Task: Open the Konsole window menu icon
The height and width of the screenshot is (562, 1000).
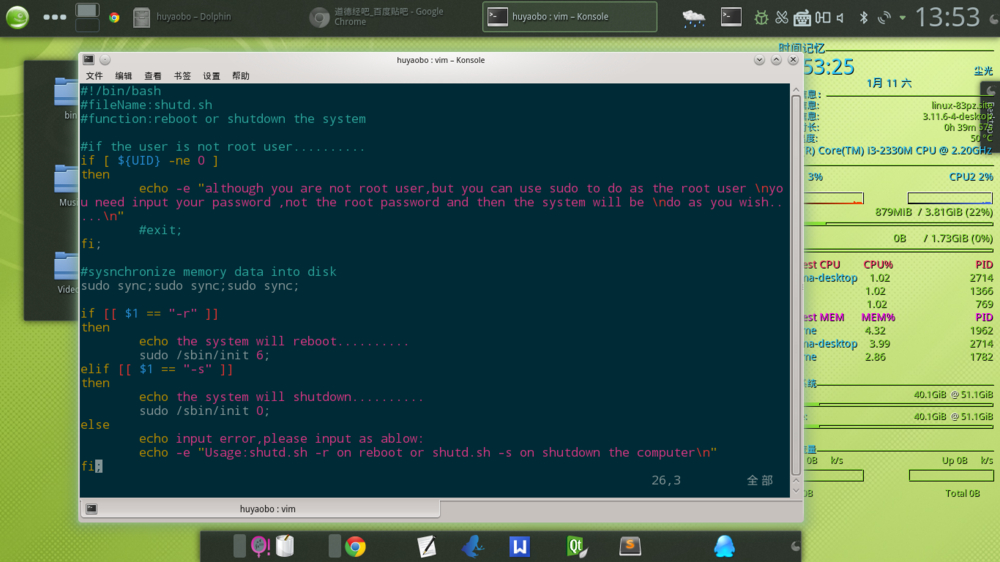Action: pyautogui.click(x=89, y=60)
